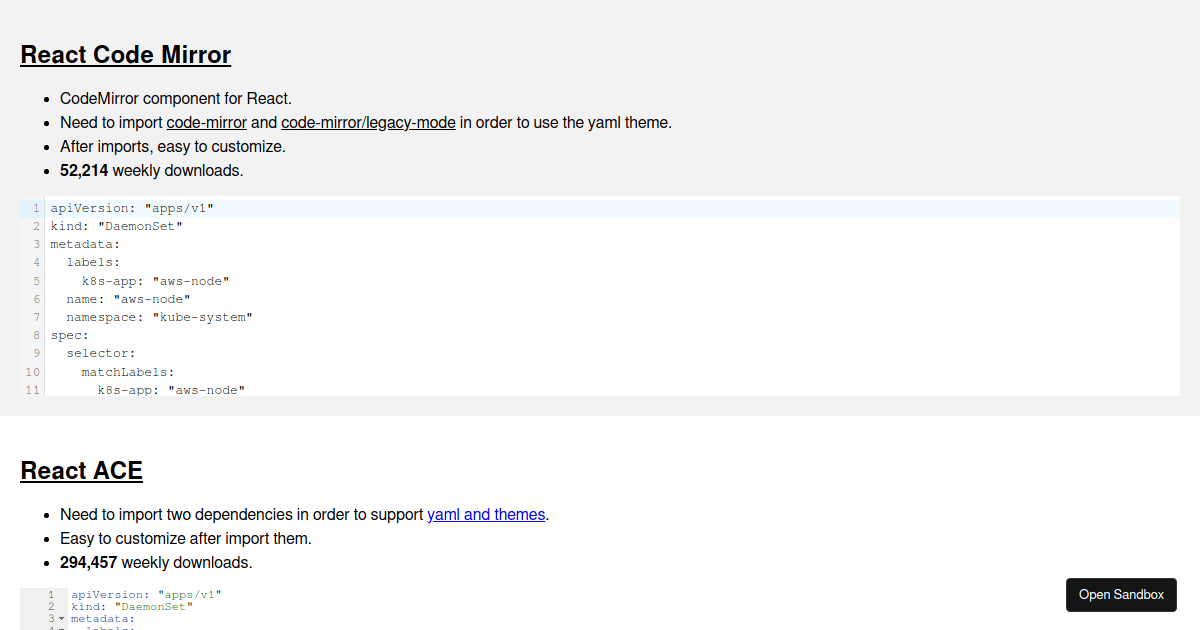Click the selector: line in CodeMirror
Screen dimensions: 1200x630
[x=101, y=353]
